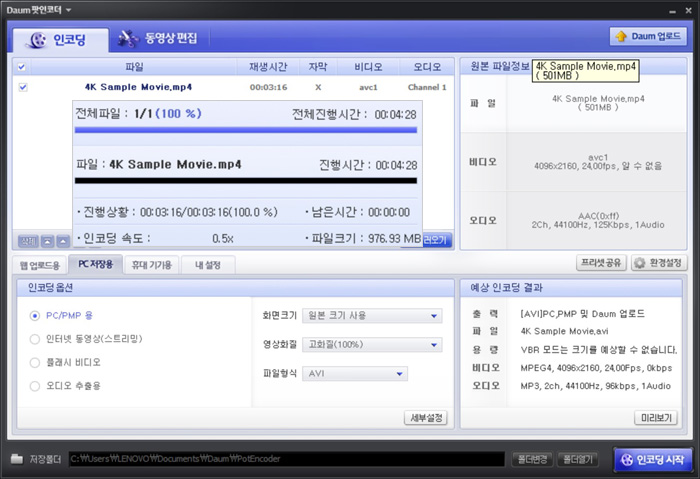Click the black file progress bar
700x479 pixels.
pyautogui.click(x=246, y=181)
